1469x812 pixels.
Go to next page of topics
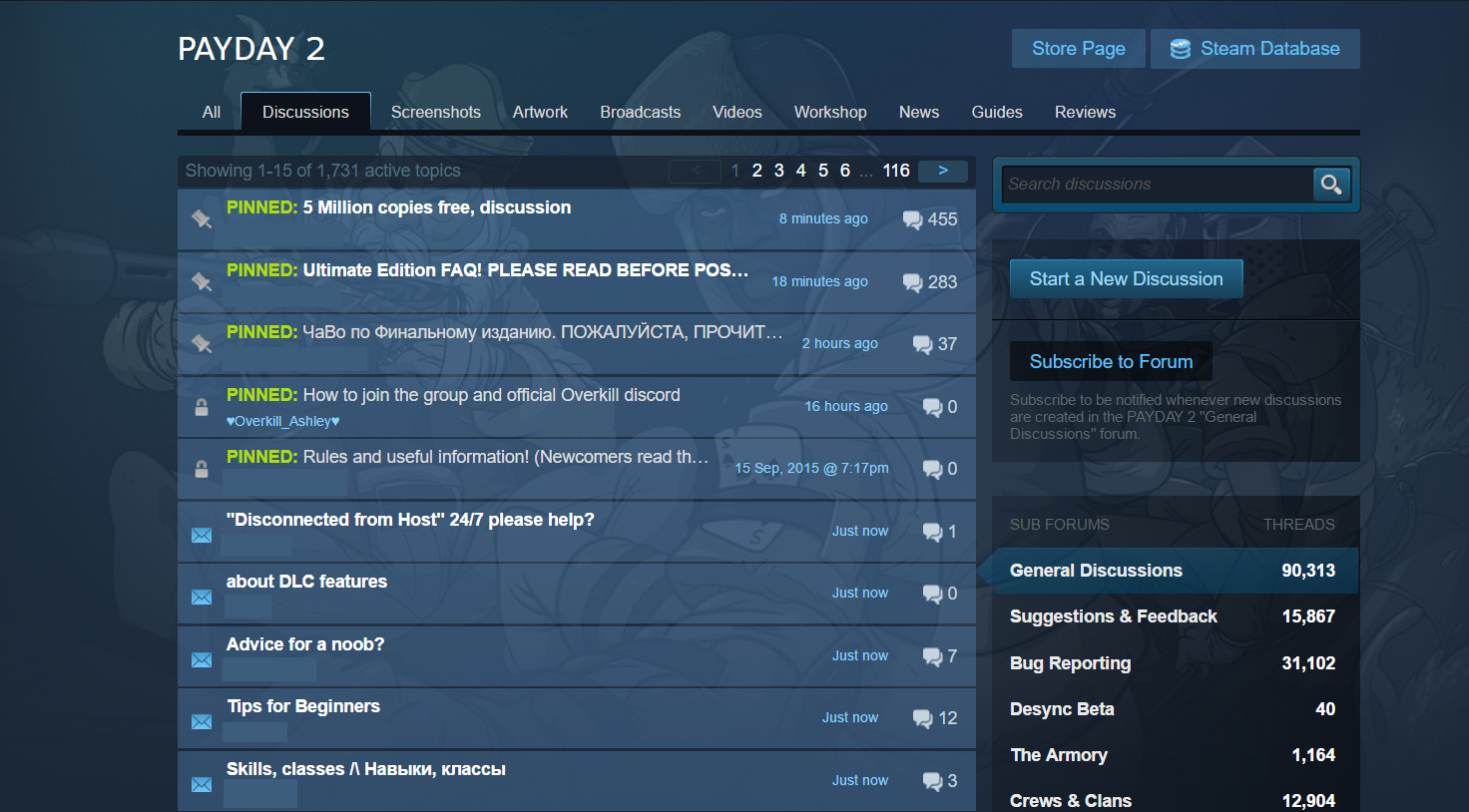(943, 171)
